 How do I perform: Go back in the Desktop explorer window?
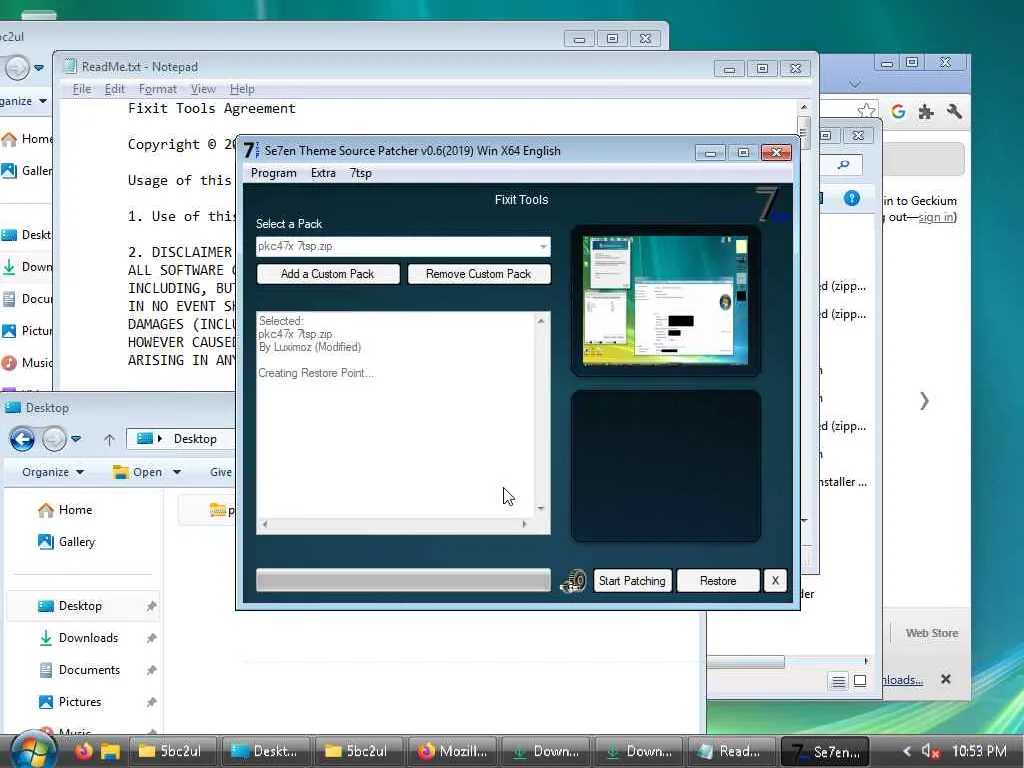click(x=22, y=439)
